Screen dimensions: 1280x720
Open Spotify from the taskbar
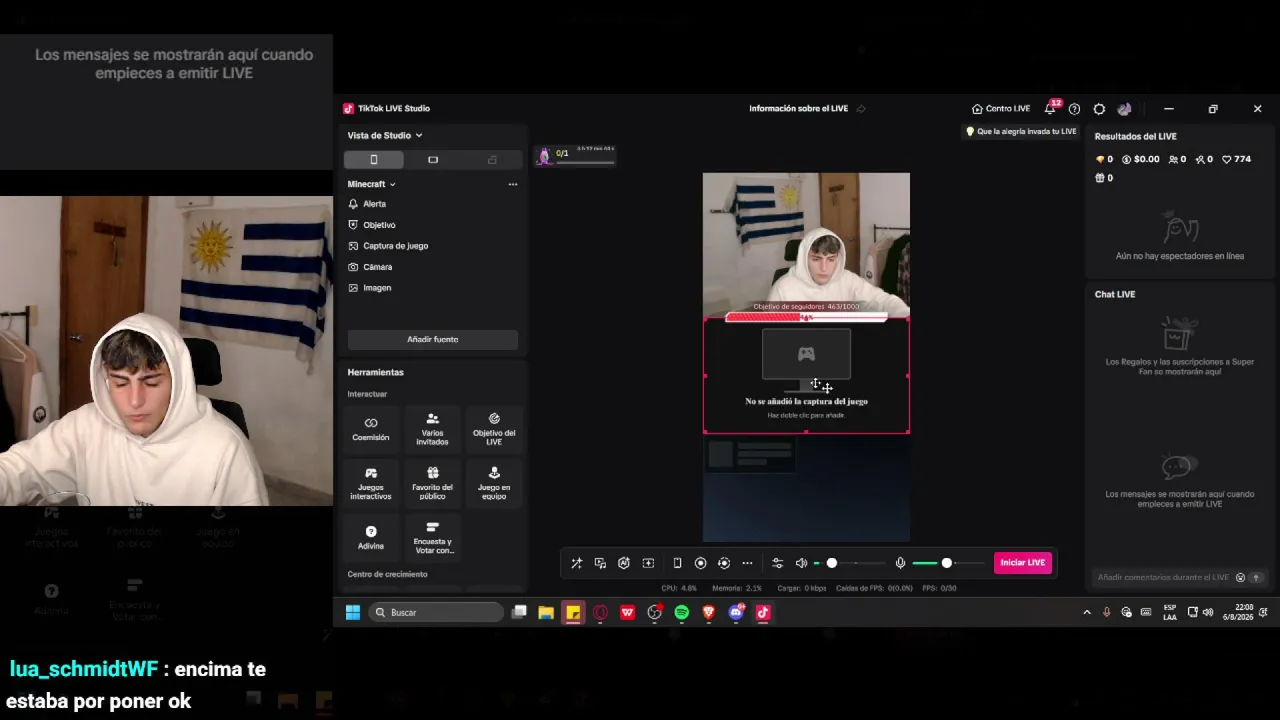(682, 613)
